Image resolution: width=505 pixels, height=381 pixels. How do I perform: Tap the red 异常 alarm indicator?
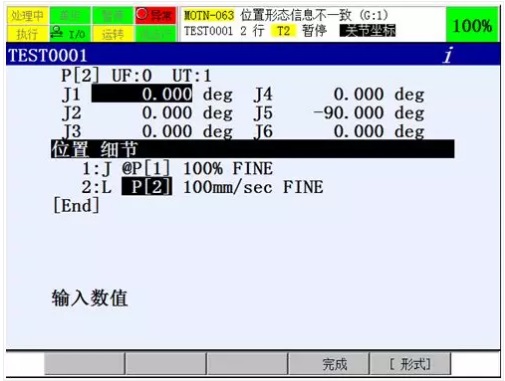[156, 15]
